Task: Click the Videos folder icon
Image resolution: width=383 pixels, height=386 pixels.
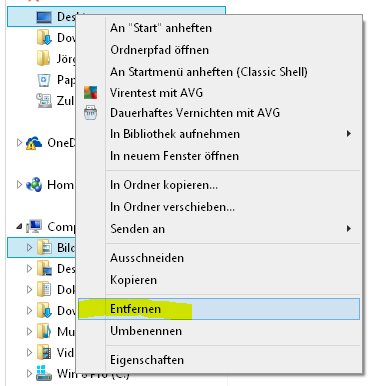Action: pyautogui.click(x=44, y=353)
